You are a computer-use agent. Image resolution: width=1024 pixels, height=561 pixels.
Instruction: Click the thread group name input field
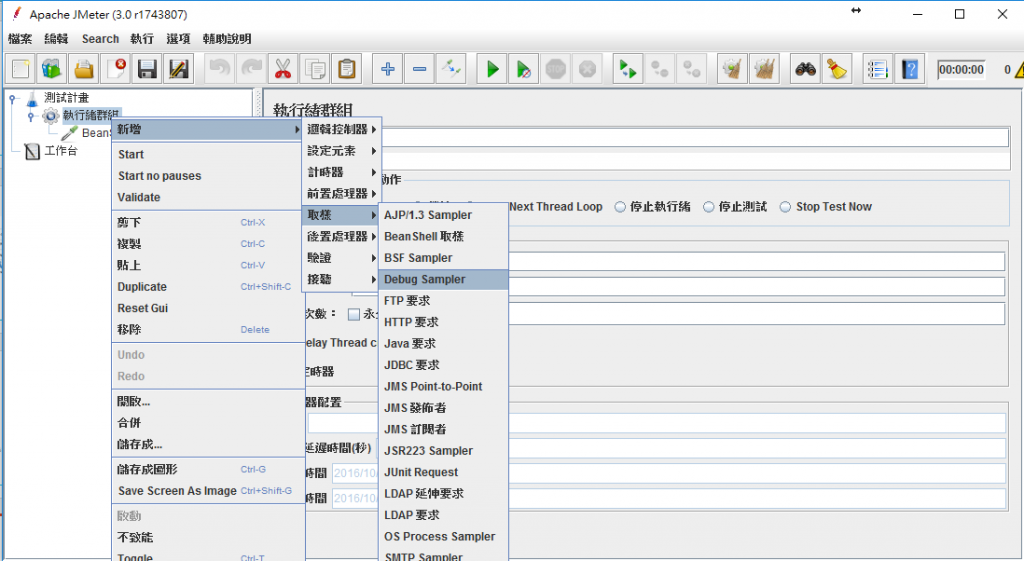[695, 138]
